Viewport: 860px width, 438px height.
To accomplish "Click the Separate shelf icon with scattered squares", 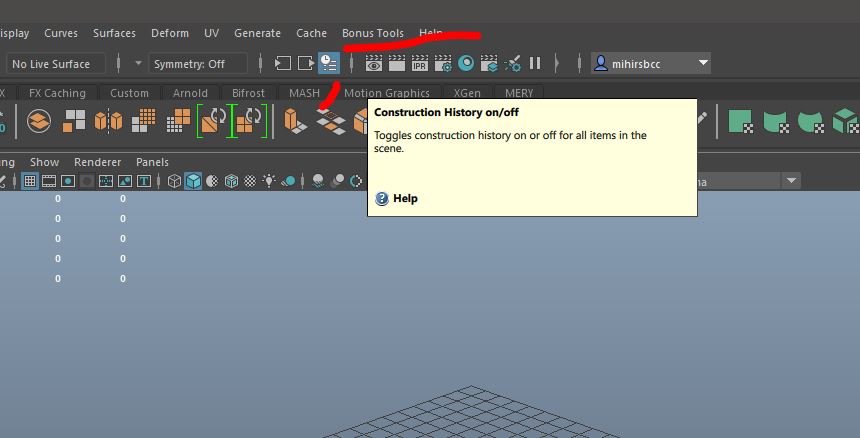I will point(73,121).
